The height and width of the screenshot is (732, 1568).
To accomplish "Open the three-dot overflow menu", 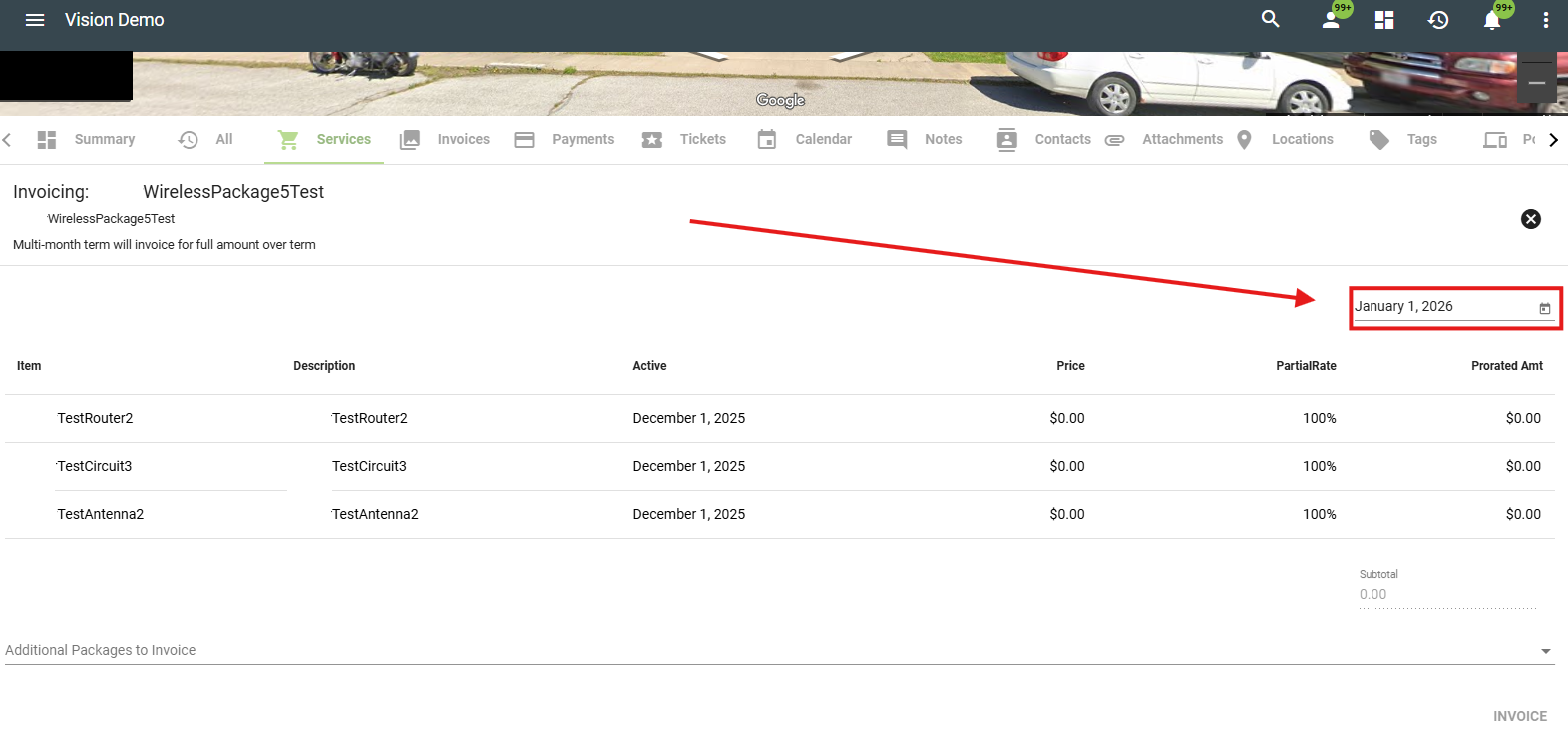I will coord(1545,20).
